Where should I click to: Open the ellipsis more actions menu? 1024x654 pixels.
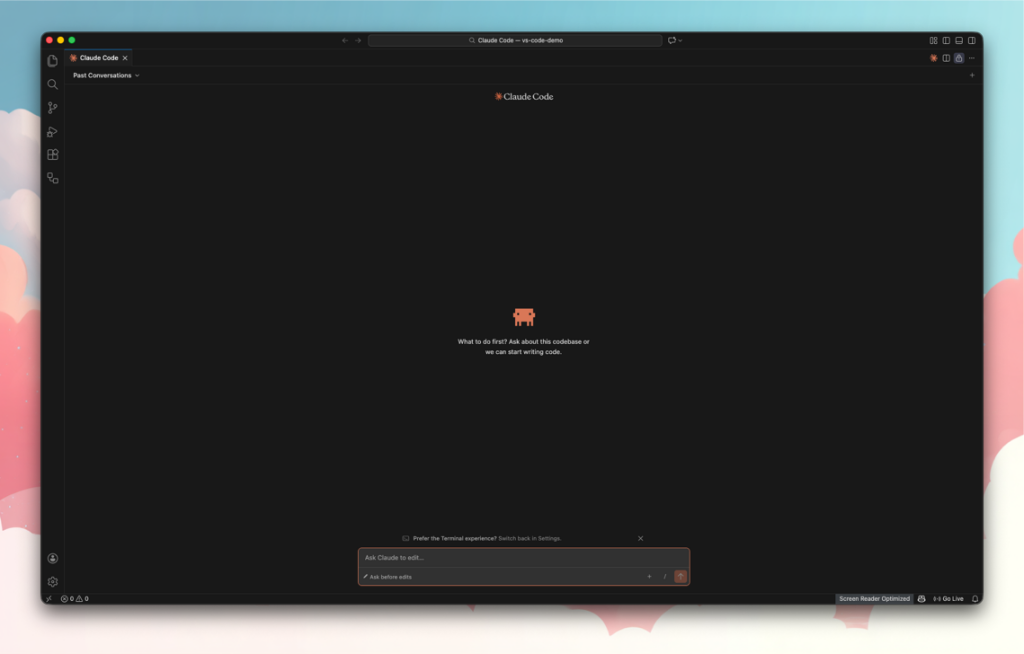coord(970,58)
